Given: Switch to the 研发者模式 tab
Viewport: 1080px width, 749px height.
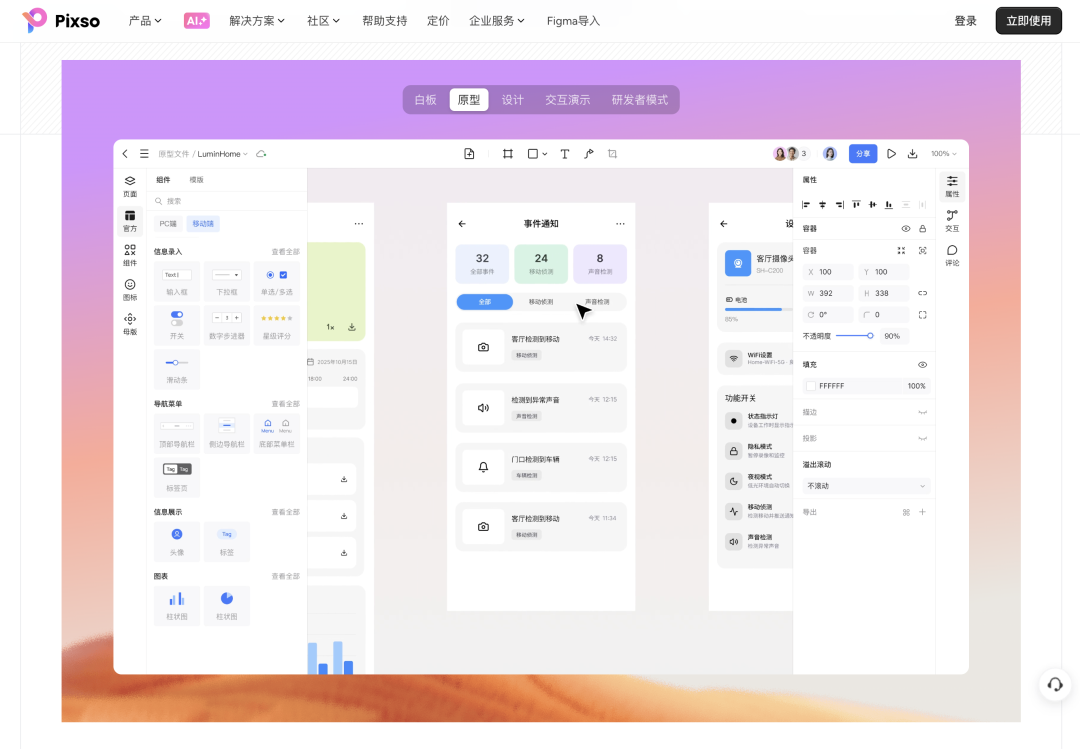Looking at the screenshot, I should (x=640, y=100).
